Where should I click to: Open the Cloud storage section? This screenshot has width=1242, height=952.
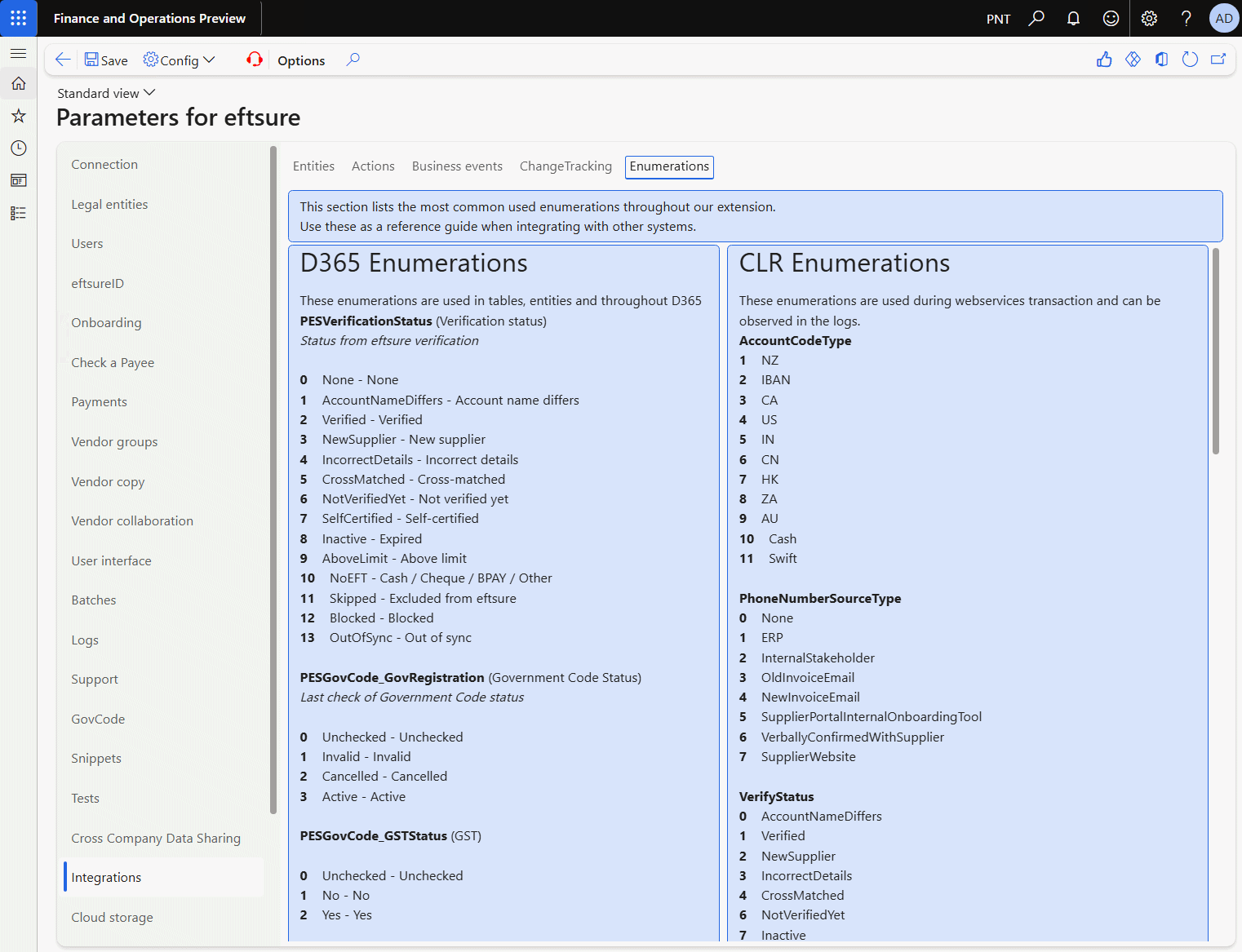(x=112, y=918)
